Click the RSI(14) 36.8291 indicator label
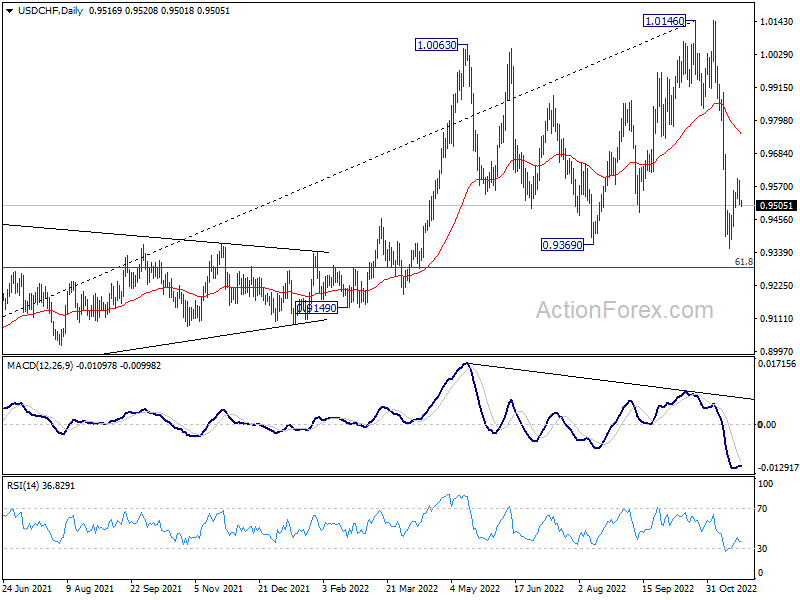The image size is (800, 600). pos(41,486)
